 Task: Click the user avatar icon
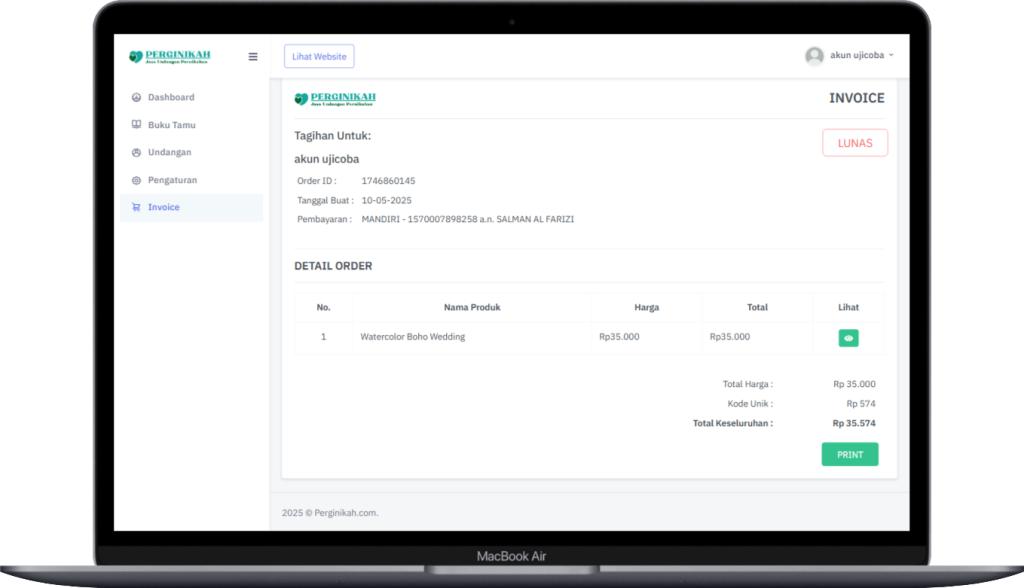pyautogui.click(x=814, y=56)
